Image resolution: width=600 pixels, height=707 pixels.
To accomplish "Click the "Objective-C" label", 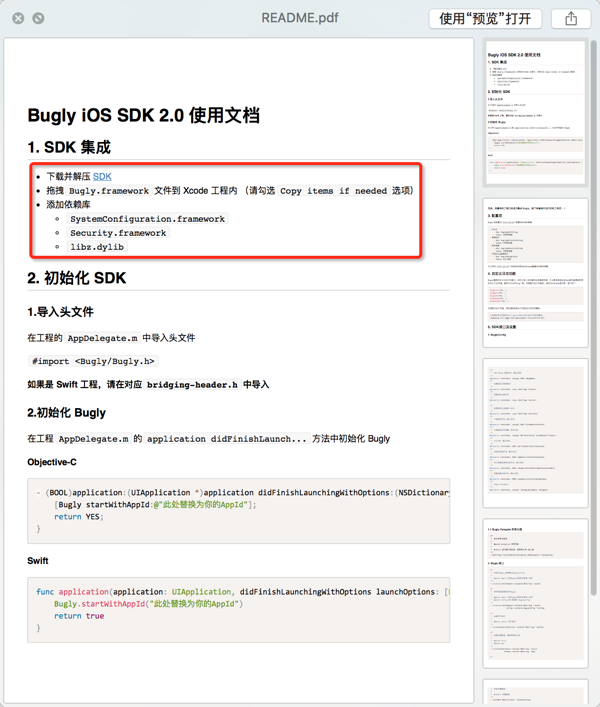I will [x=52, y=462].
